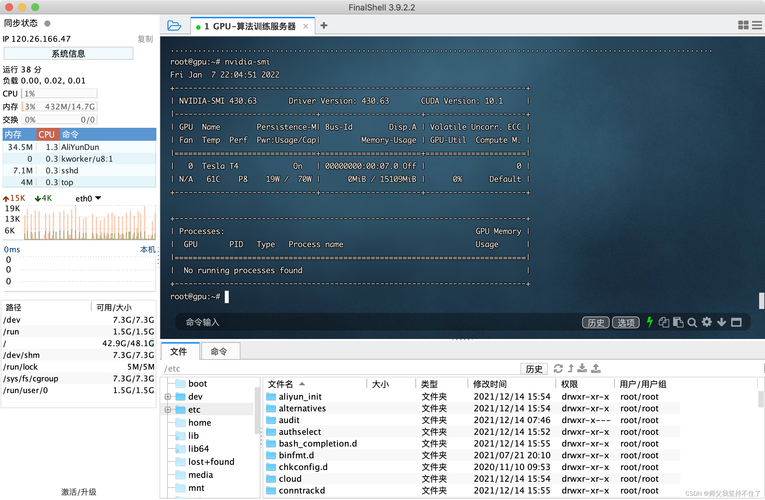Add a new connection tab with plus
765x500 pixels.
(x=323, y=25)
